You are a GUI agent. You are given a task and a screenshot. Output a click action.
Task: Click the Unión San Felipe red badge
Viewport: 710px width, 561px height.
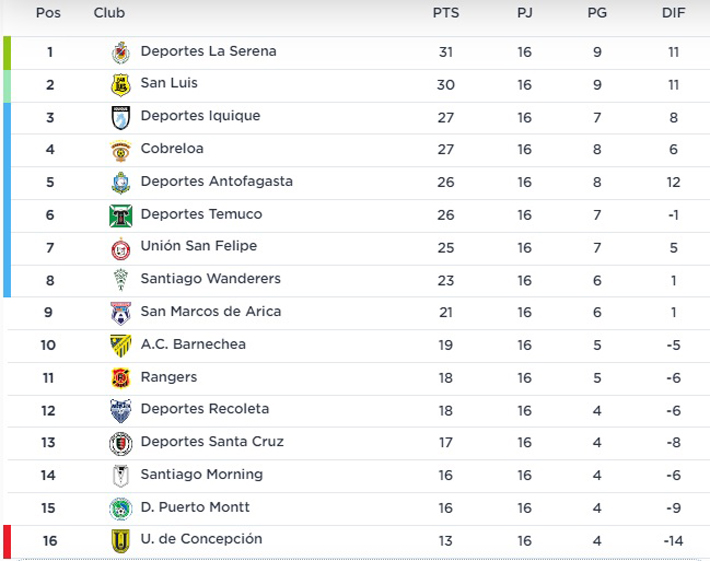pos(120,249)
